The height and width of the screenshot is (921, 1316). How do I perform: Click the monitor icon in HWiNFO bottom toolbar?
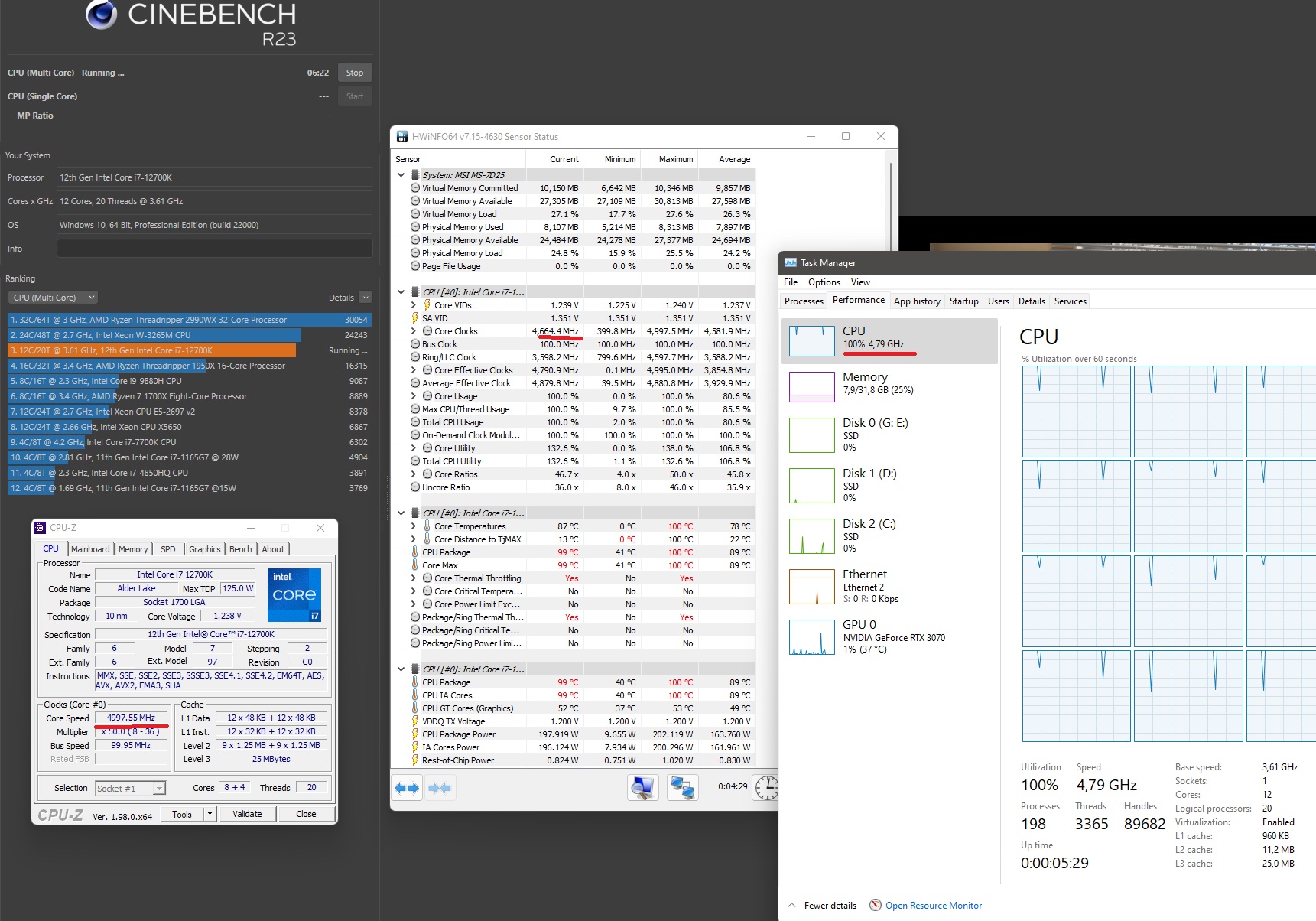click(642, 787)
